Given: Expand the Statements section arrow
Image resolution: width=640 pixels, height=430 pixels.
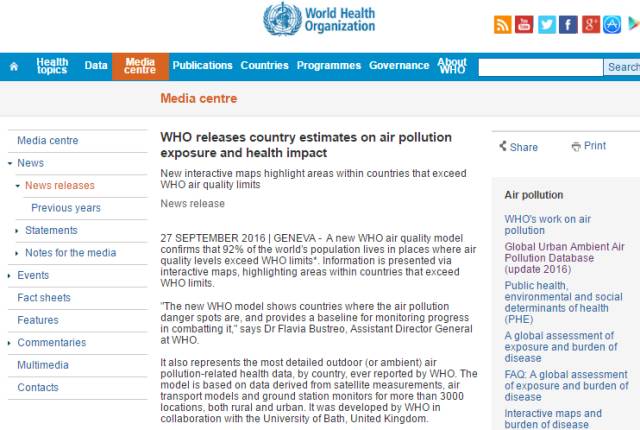Looking at the screenshot, I should 17,231.
